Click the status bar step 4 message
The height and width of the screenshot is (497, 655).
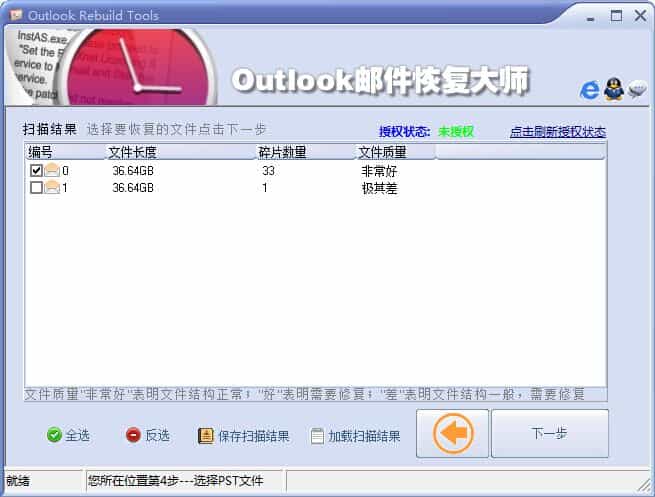(x=175, y=481)
